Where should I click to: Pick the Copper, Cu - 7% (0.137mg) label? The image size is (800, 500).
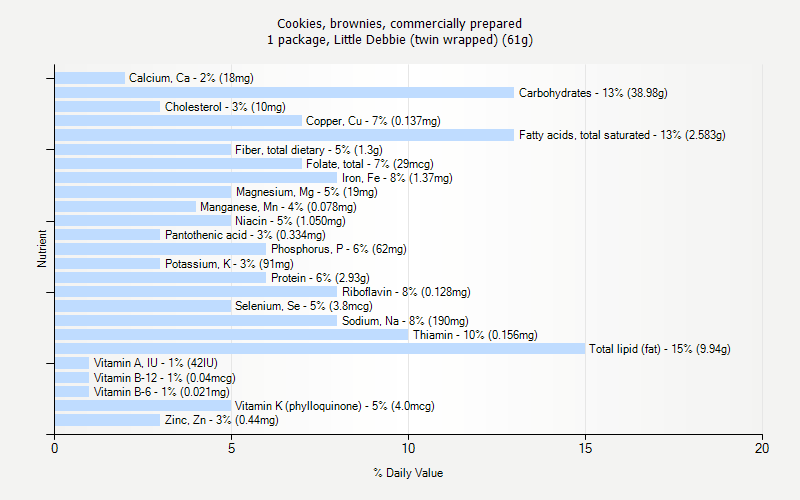click(373, 121)
